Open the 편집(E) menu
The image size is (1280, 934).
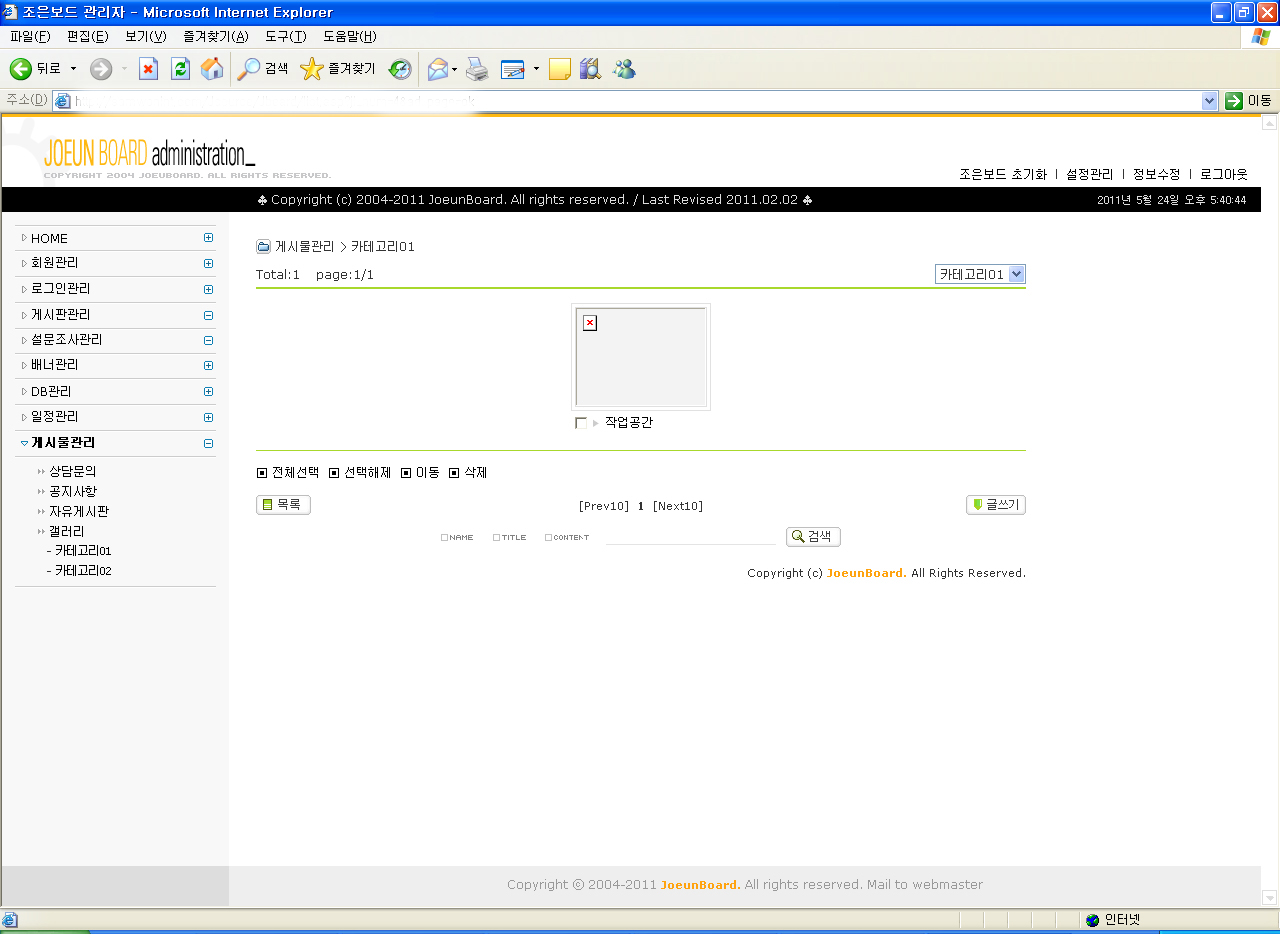pos(88,37)
